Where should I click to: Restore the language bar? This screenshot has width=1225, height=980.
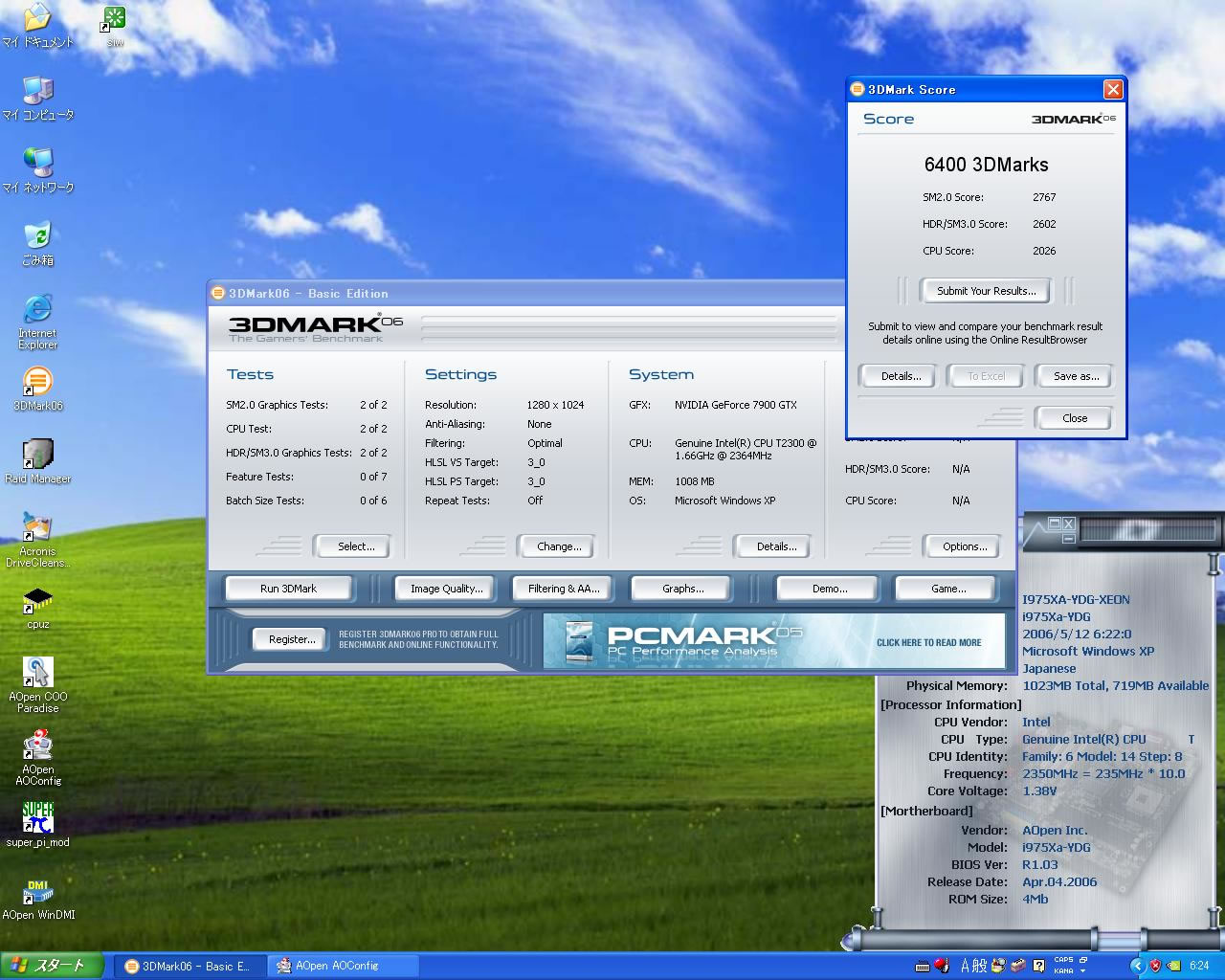[1082, 959]
